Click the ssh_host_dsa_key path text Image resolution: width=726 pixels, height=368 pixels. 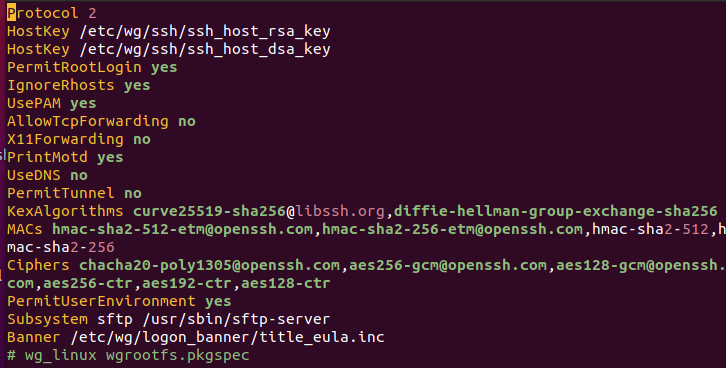[x=205, y=50]
